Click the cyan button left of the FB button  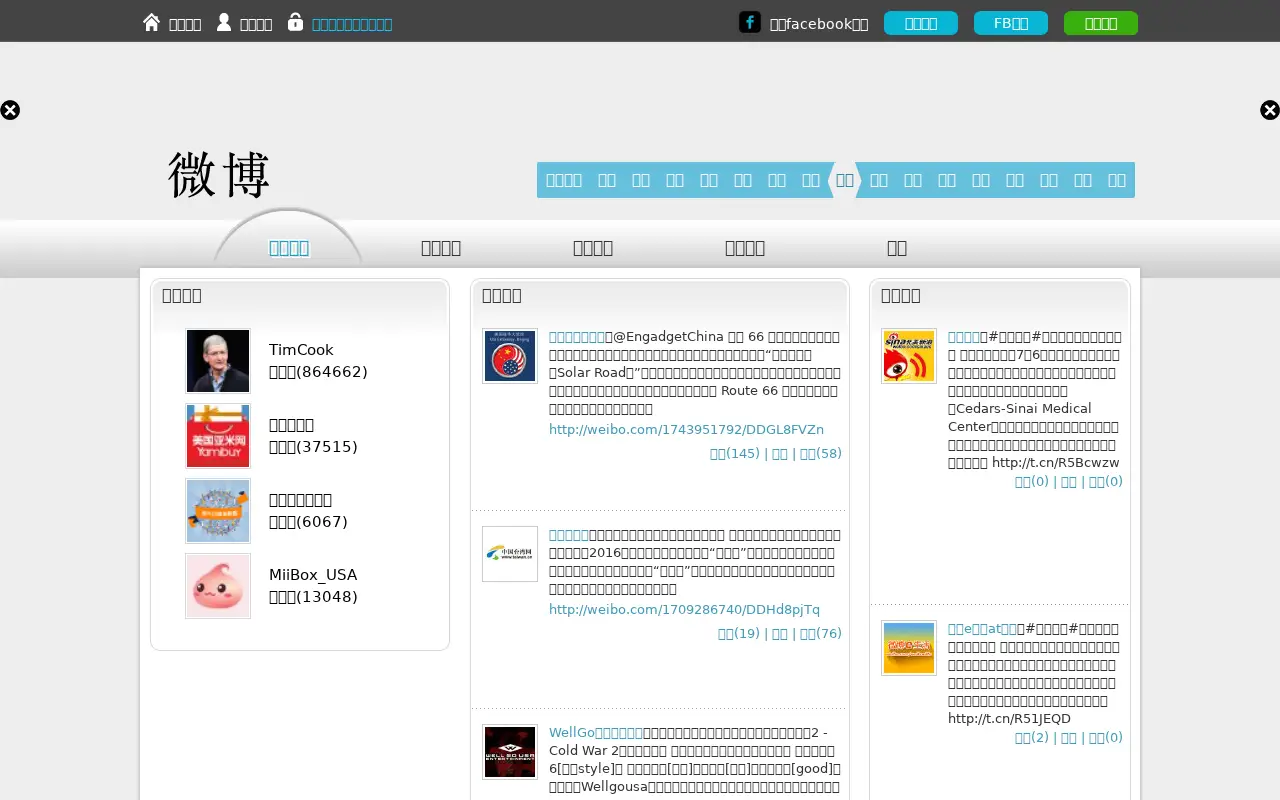point(921,23)
